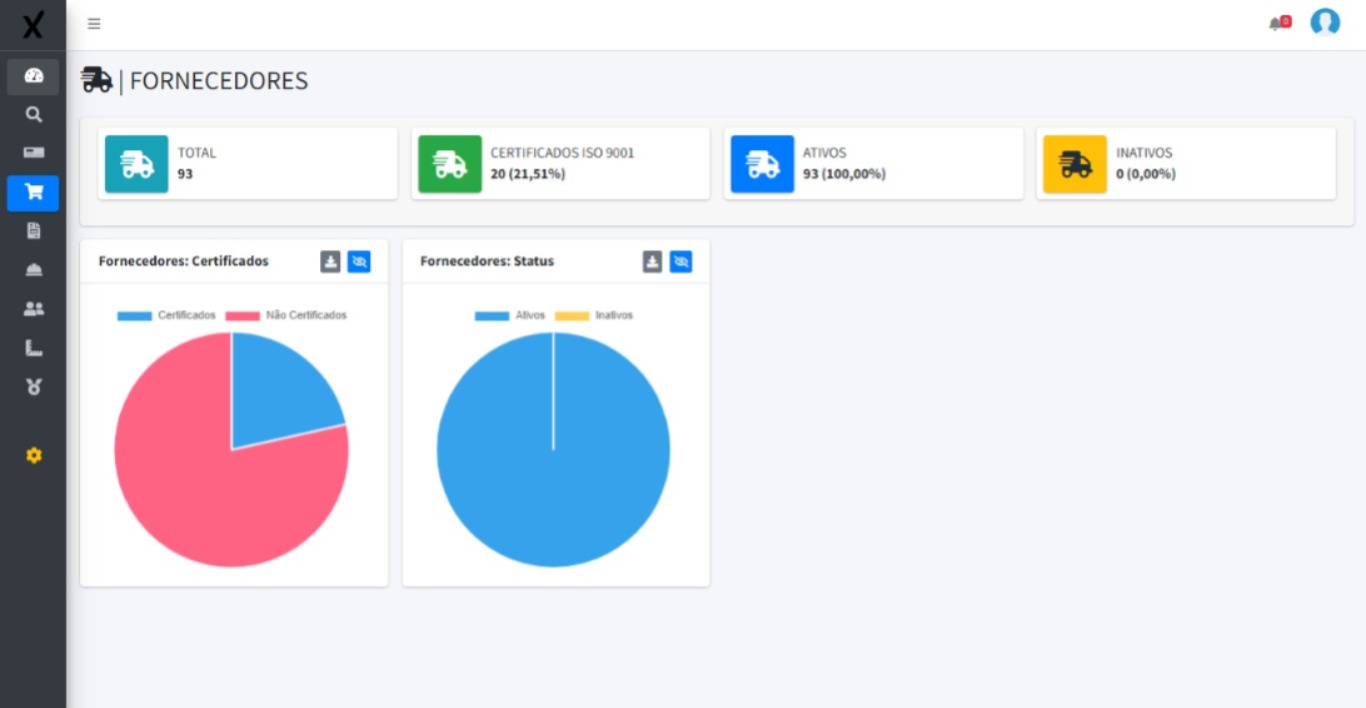Download the Fornecedores: Status chart
This screenshot has height=708, width=1366.
pos(652,262)
